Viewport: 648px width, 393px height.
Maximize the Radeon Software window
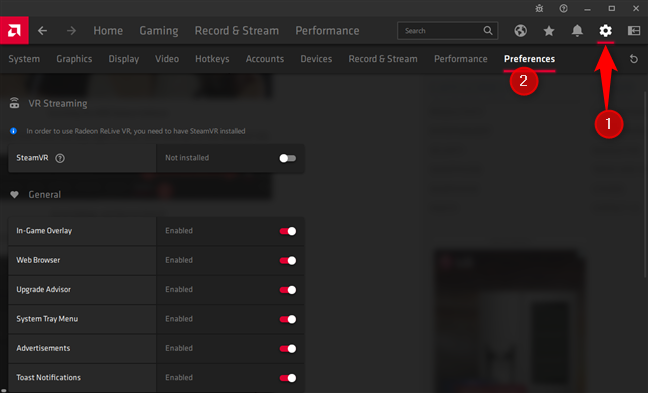612,9
